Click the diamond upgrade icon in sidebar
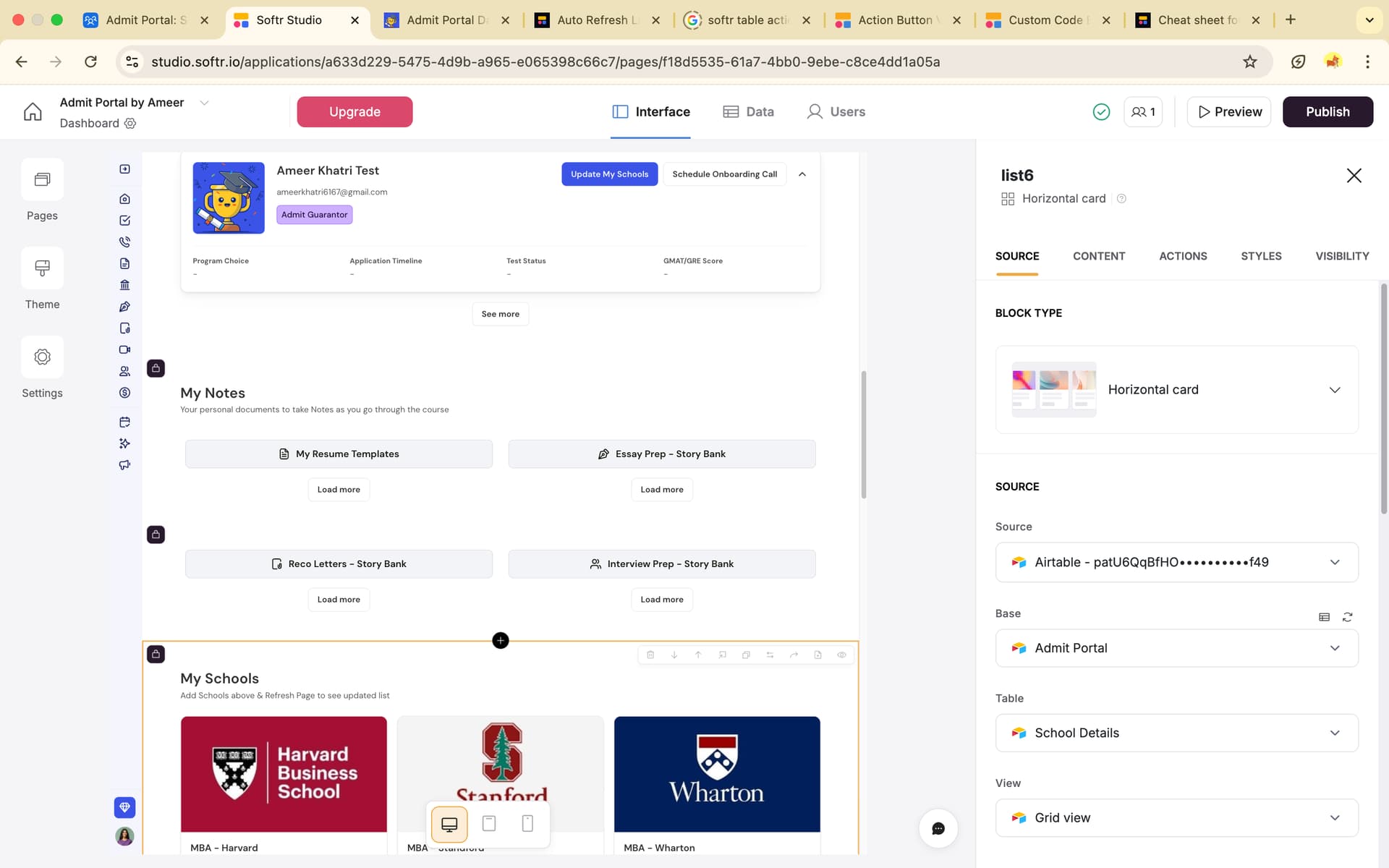 [x=124, y=807]
